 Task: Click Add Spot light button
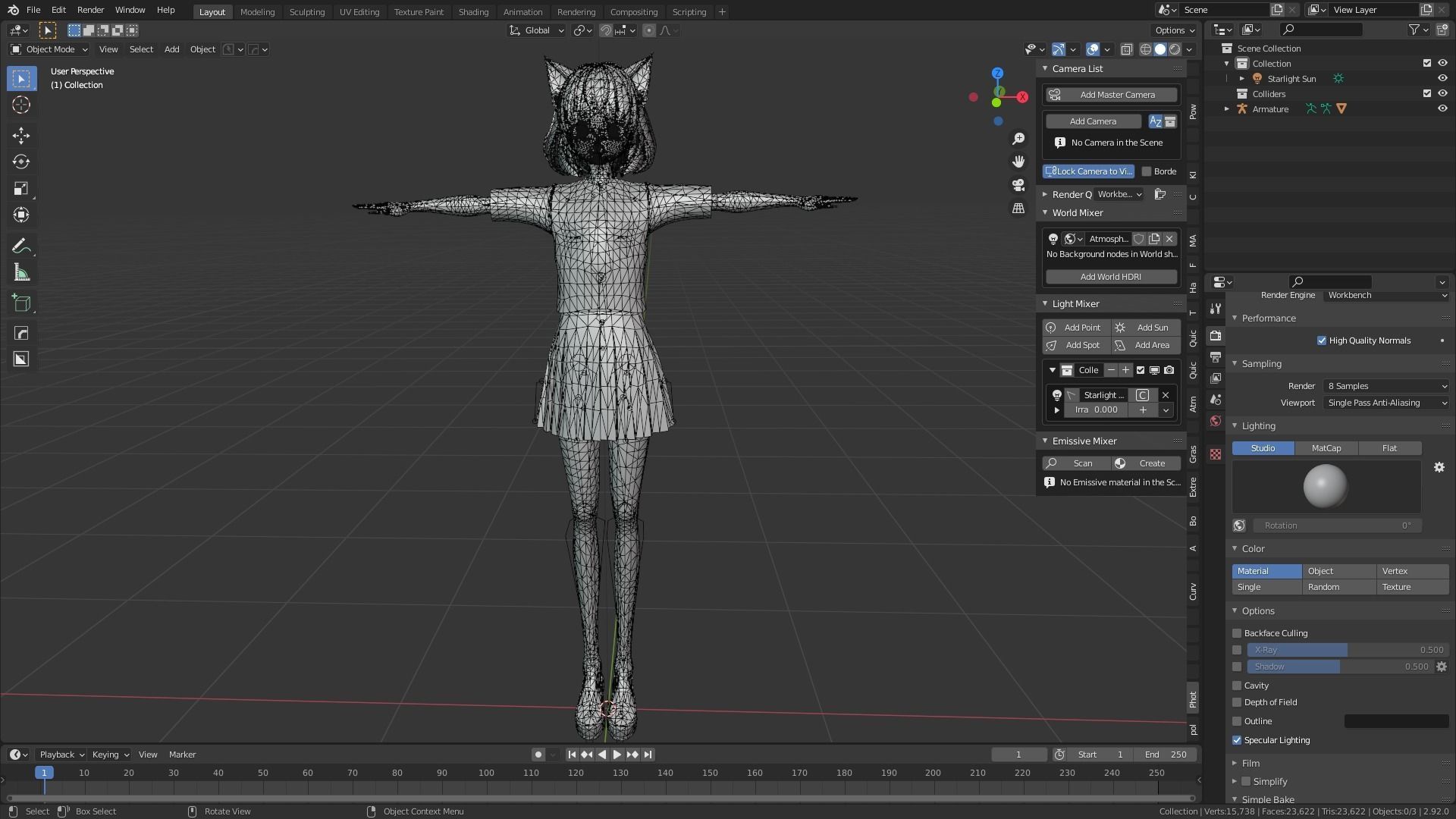1077,345
